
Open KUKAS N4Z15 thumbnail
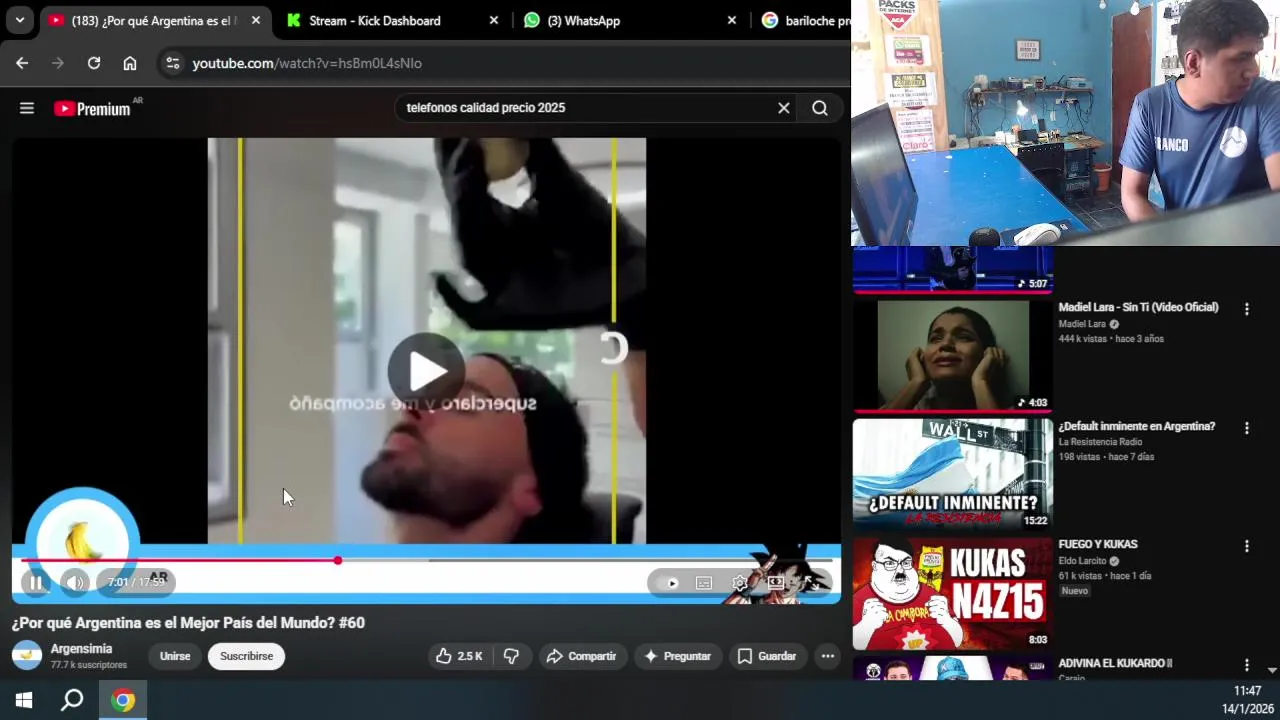pos(953,593)
